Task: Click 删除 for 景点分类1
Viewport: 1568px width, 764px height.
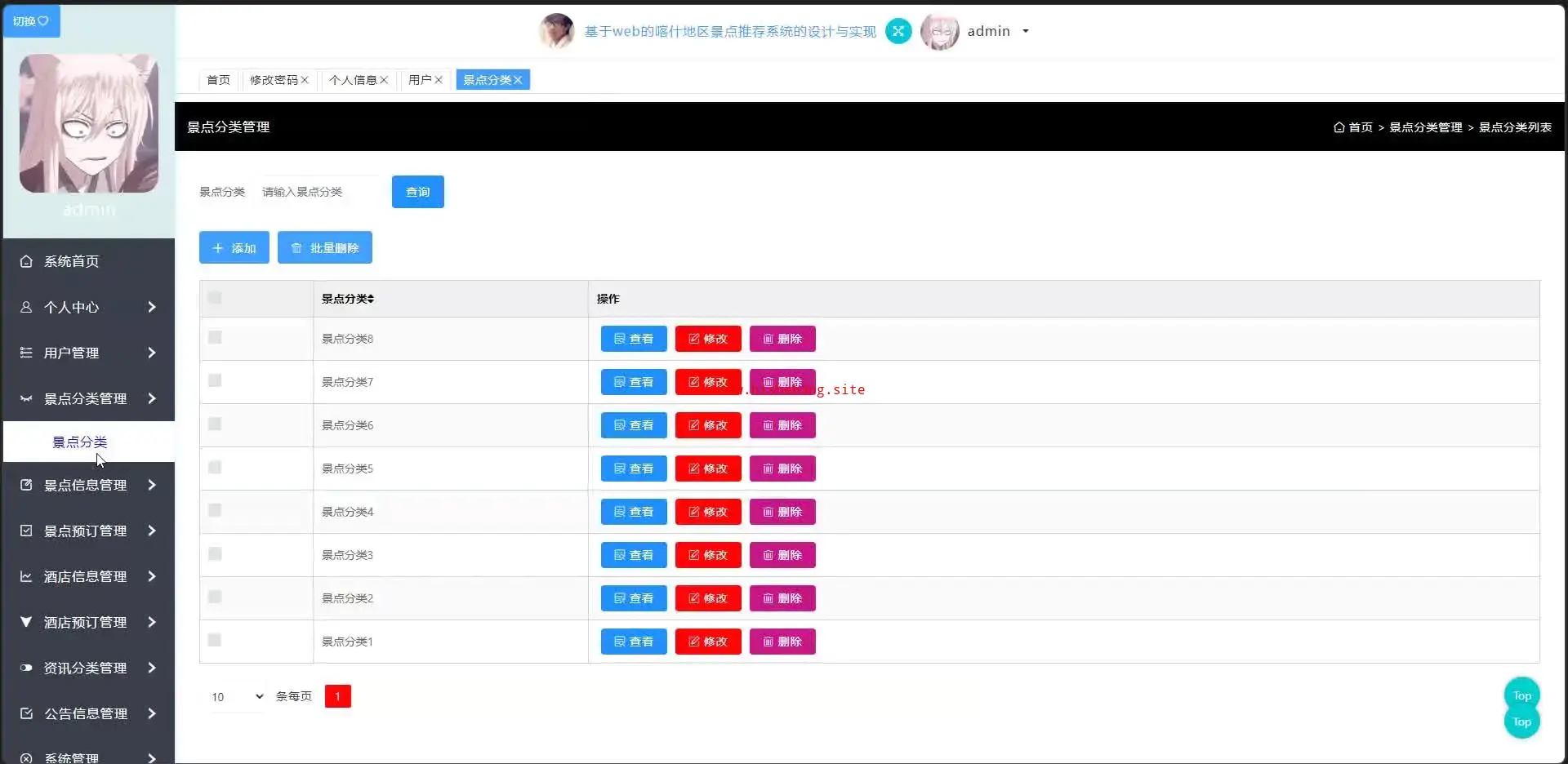Action: click(x=782, y=642)
